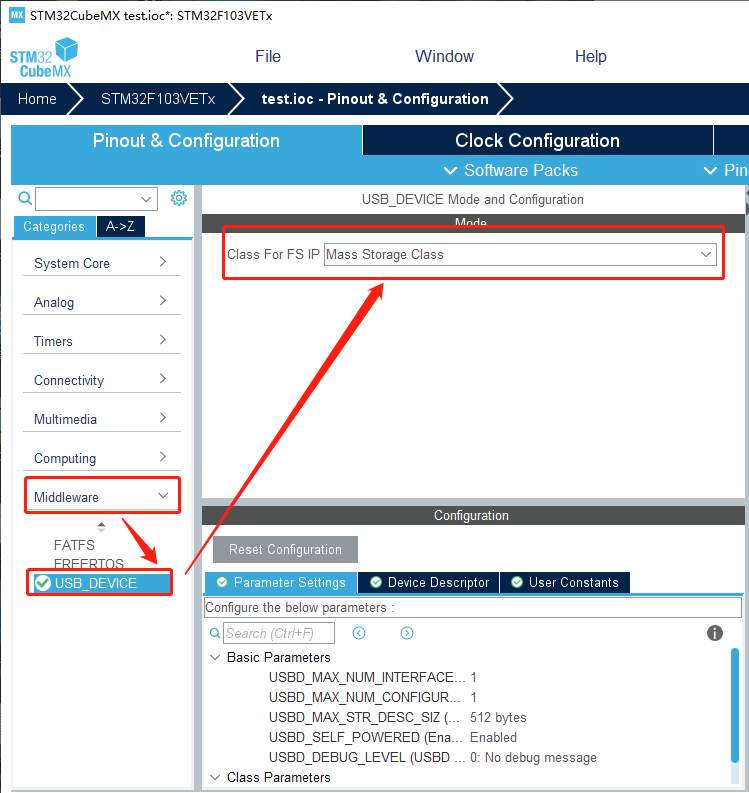Select FREERTOS middleware item
This screenshot has width=749, height=793.
click(89, 563)
